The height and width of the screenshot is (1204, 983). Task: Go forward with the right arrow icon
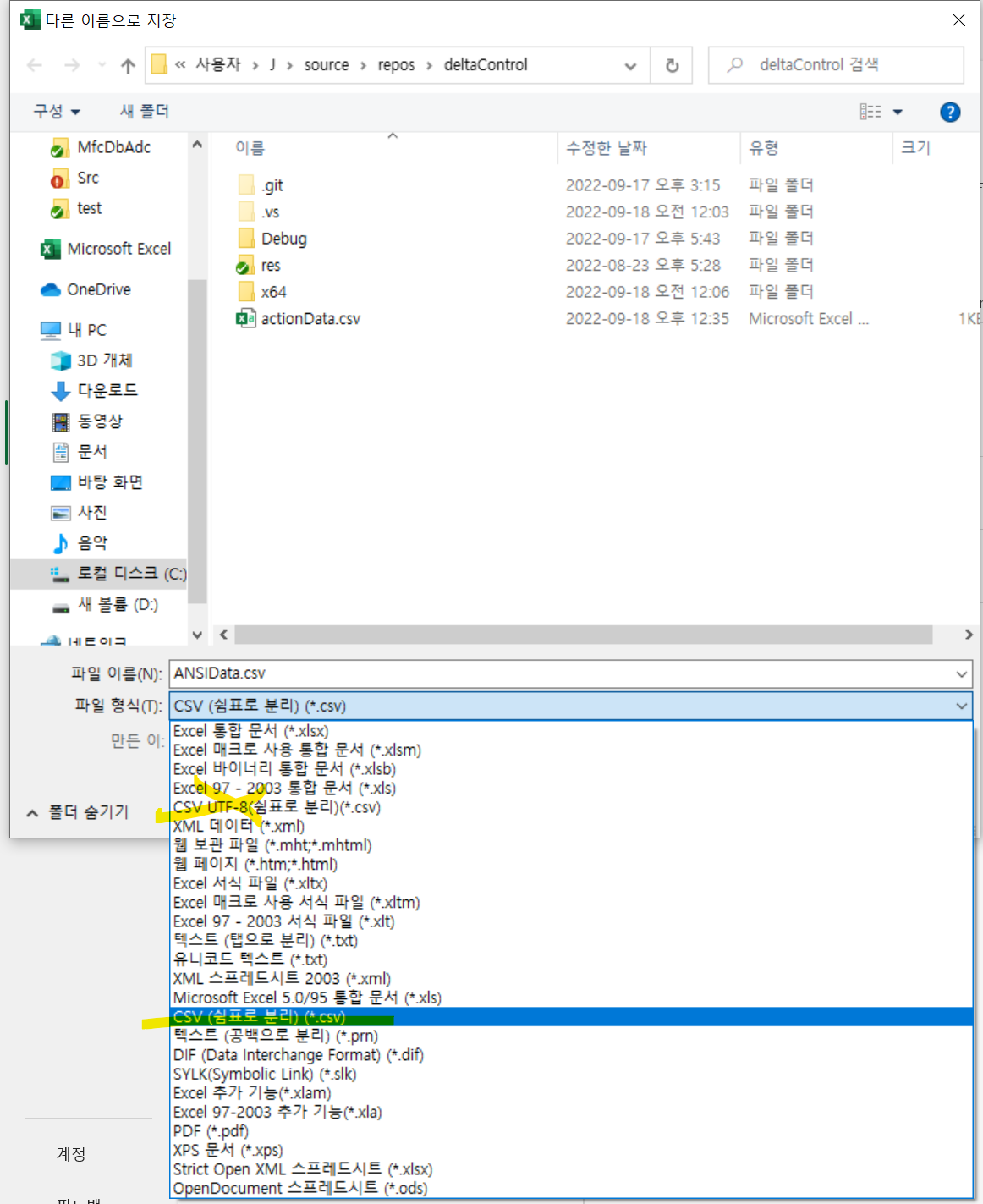[x=72, y=65]
